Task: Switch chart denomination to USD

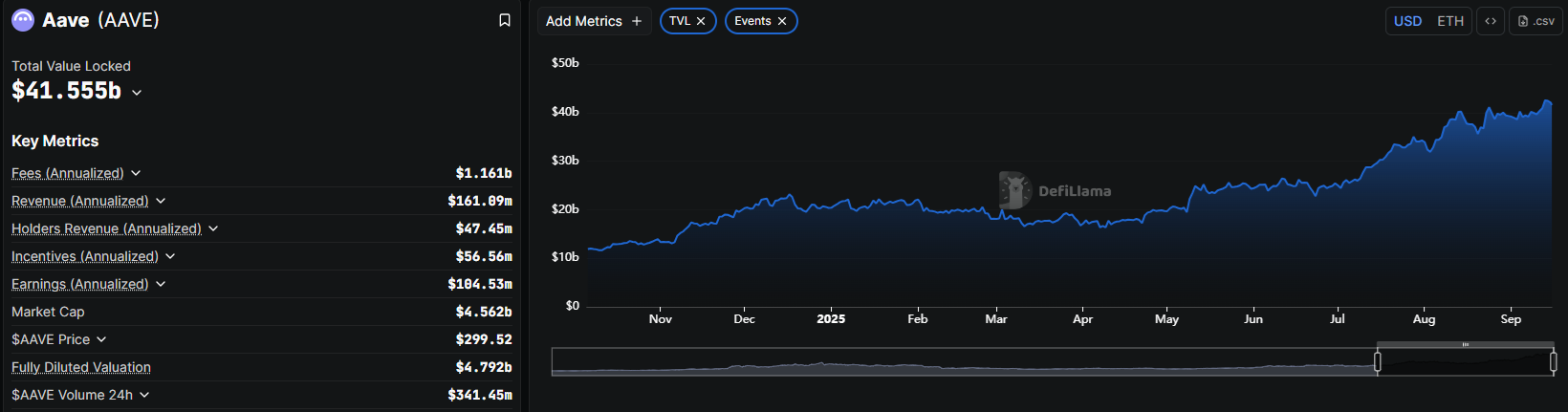Action: 1407,21
